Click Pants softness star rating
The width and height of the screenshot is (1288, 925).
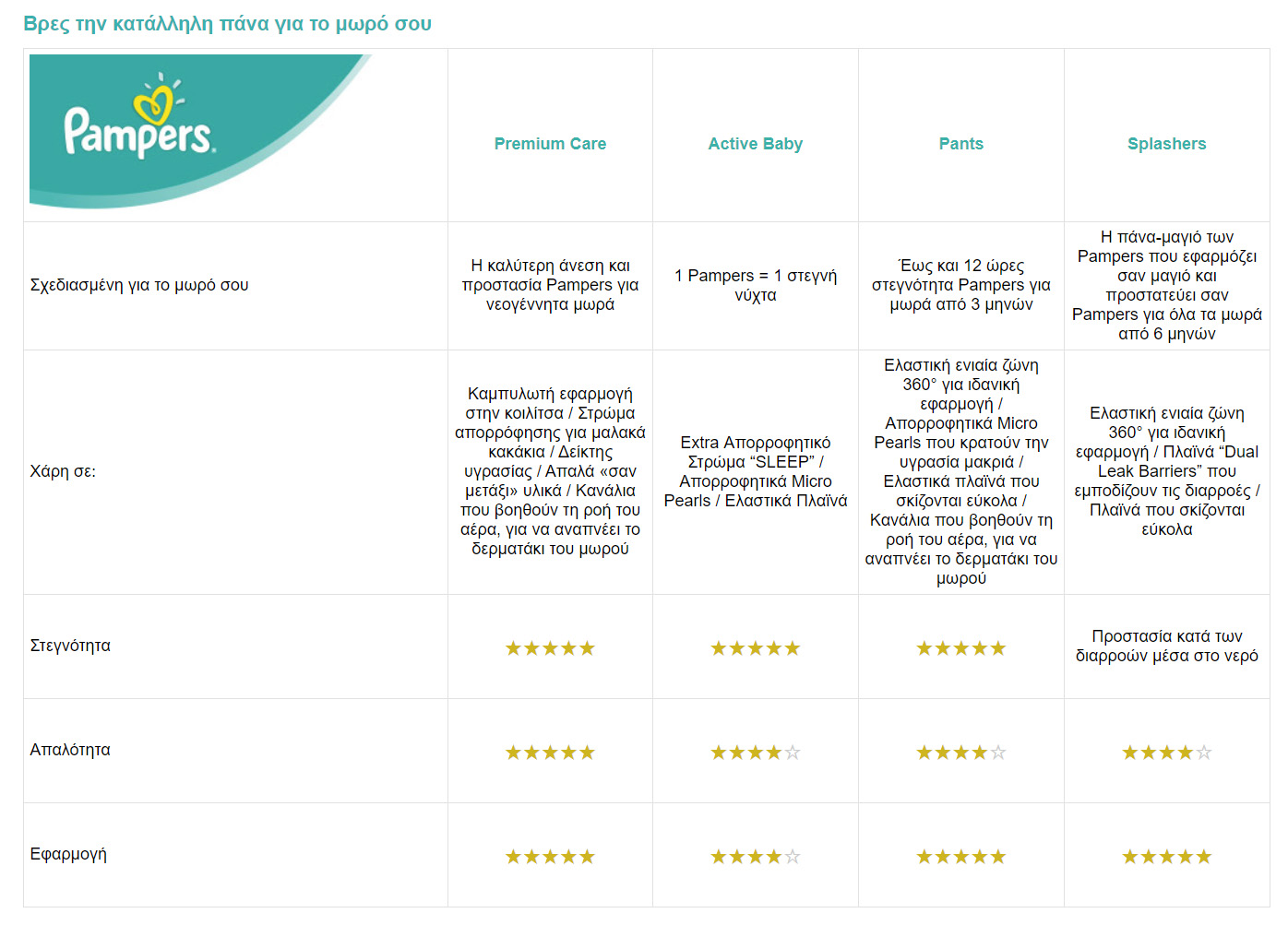coord(960,753)
